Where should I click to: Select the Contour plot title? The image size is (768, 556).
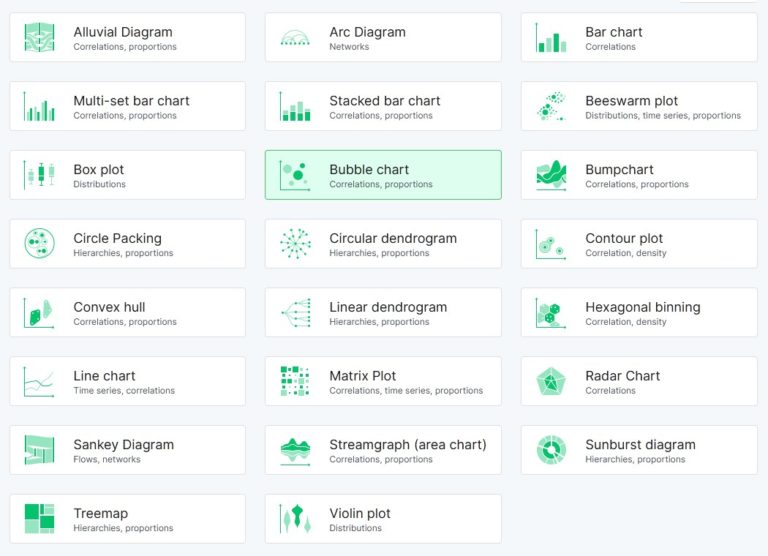pos(624,239)
